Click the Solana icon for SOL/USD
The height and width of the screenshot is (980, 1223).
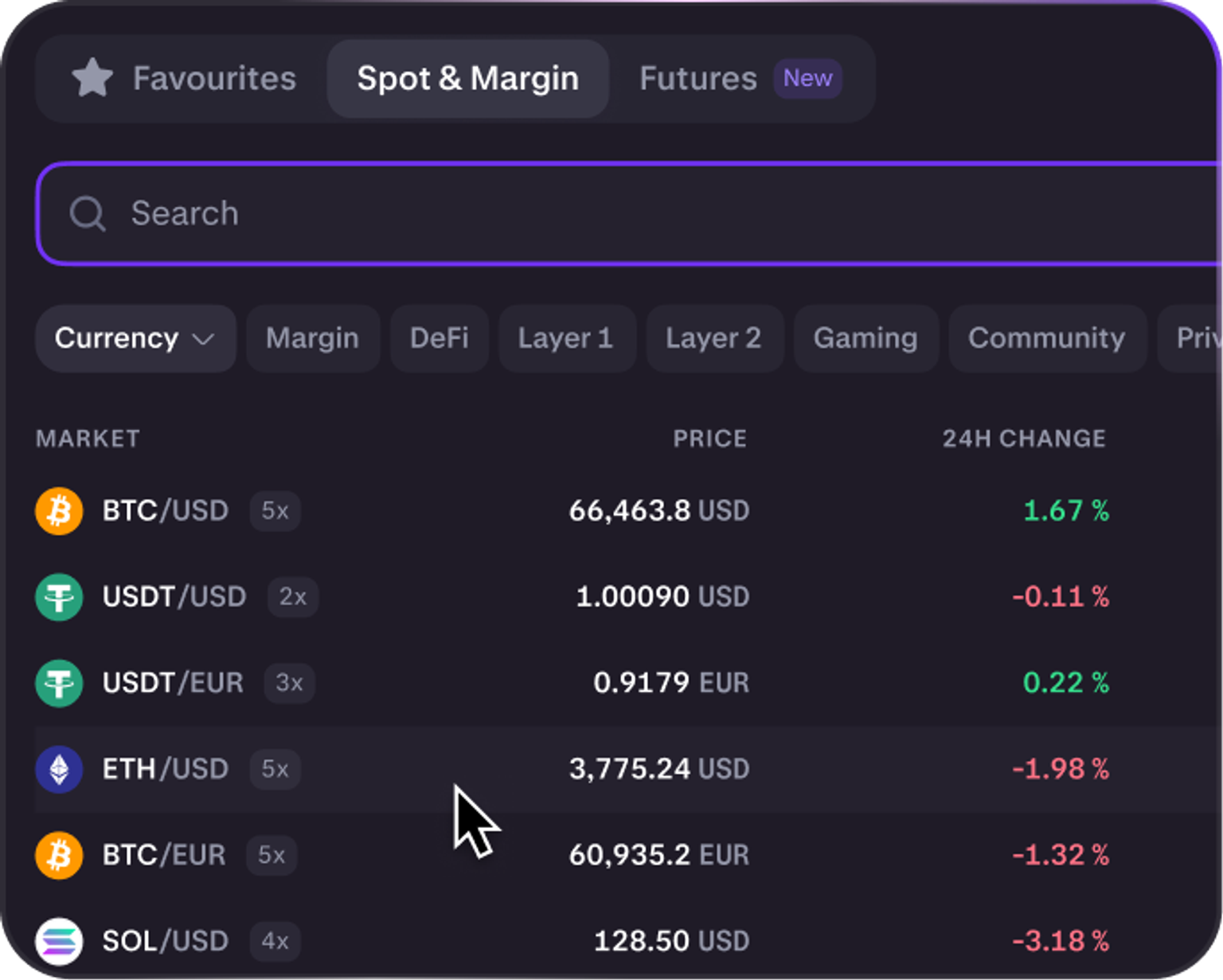coord(59,941)
